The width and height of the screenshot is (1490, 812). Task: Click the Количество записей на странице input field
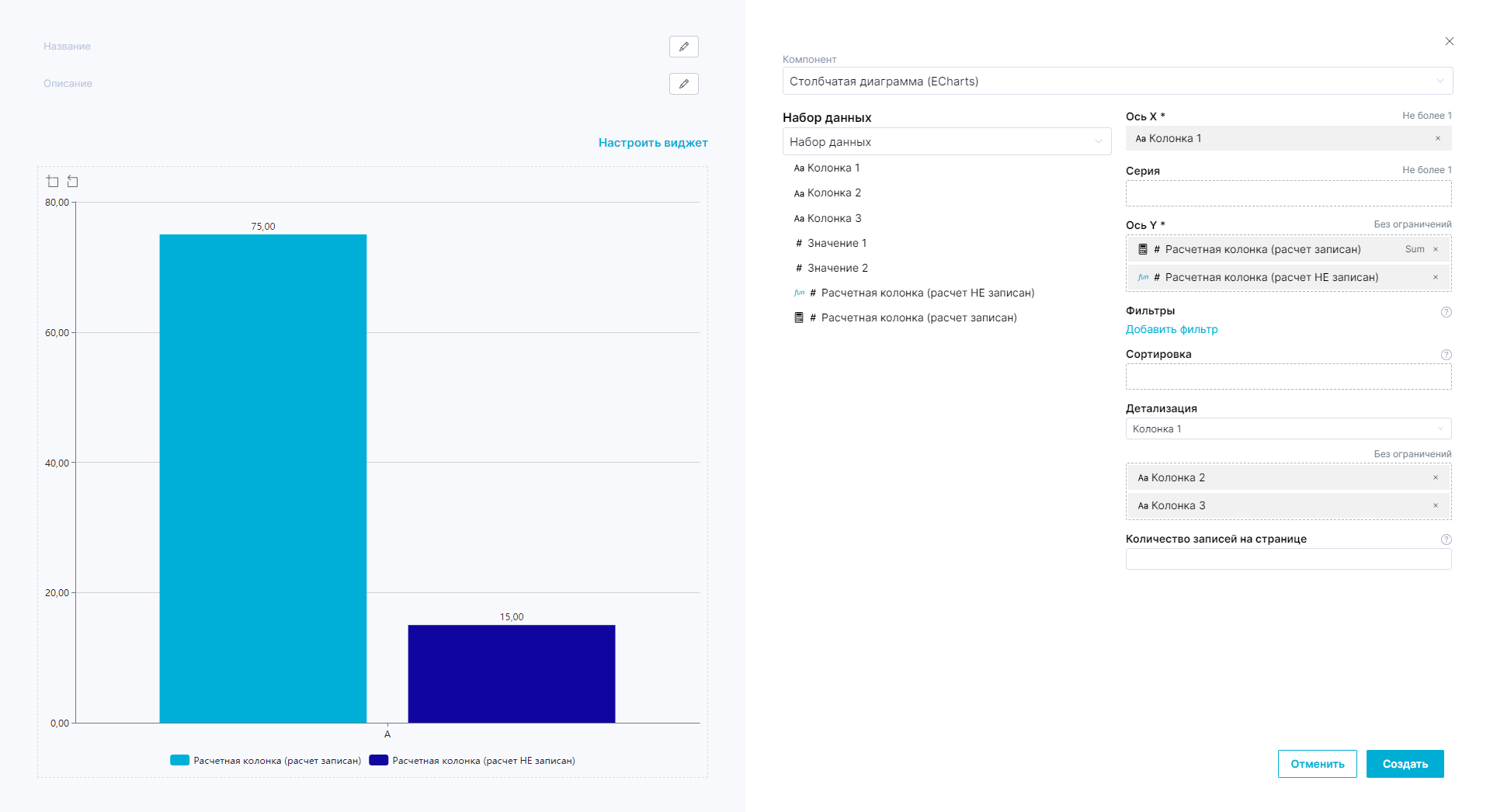coord(1287,560)
